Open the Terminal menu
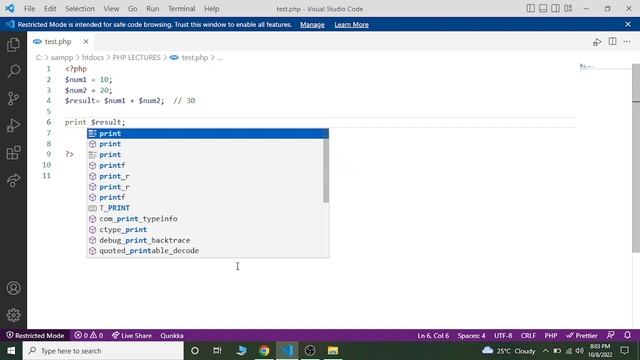This screenshot has height=360, width=640. (182, 9)
